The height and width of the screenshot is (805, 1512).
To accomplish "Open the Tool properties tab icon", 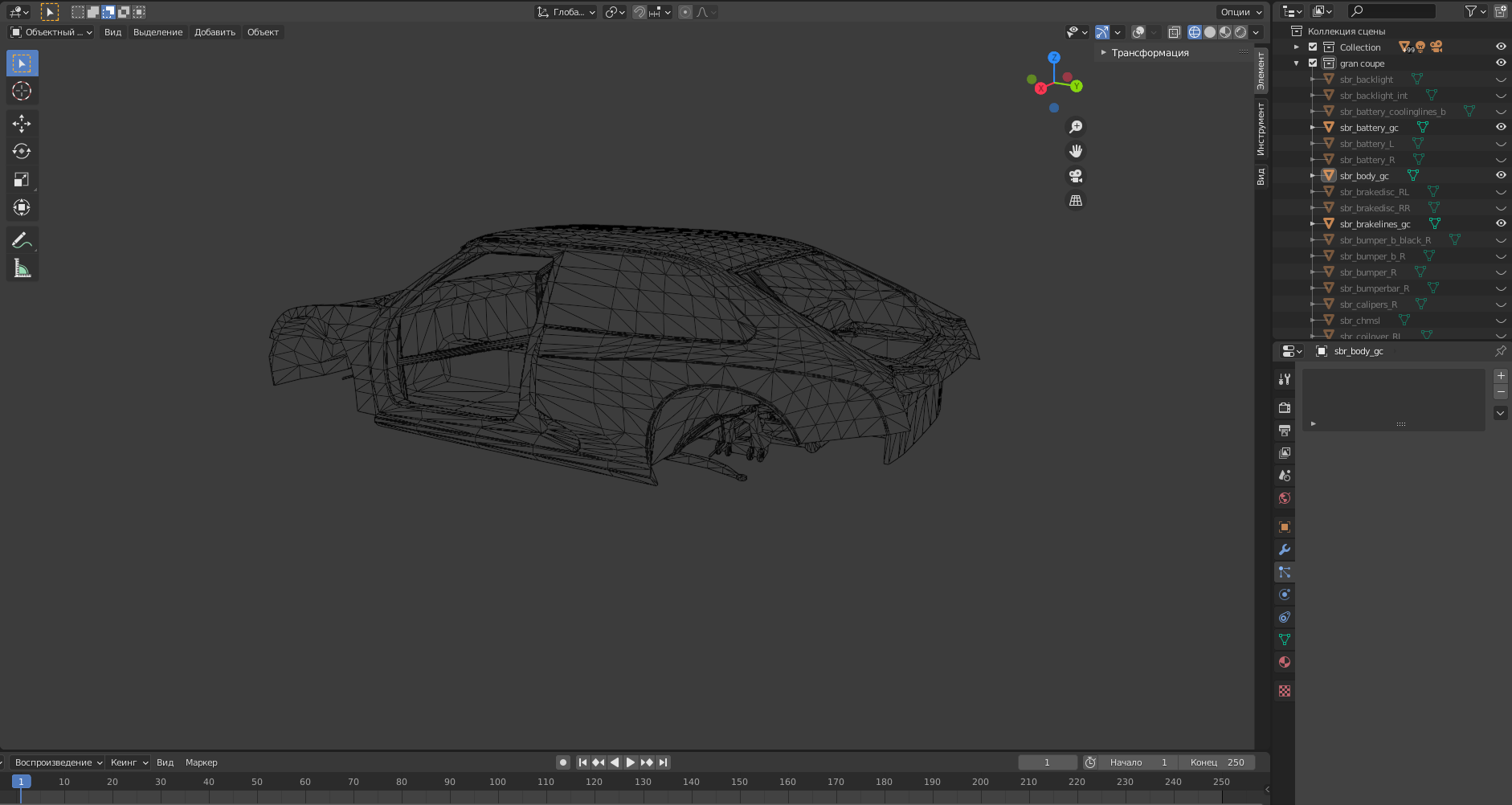I will point(1284,379).
